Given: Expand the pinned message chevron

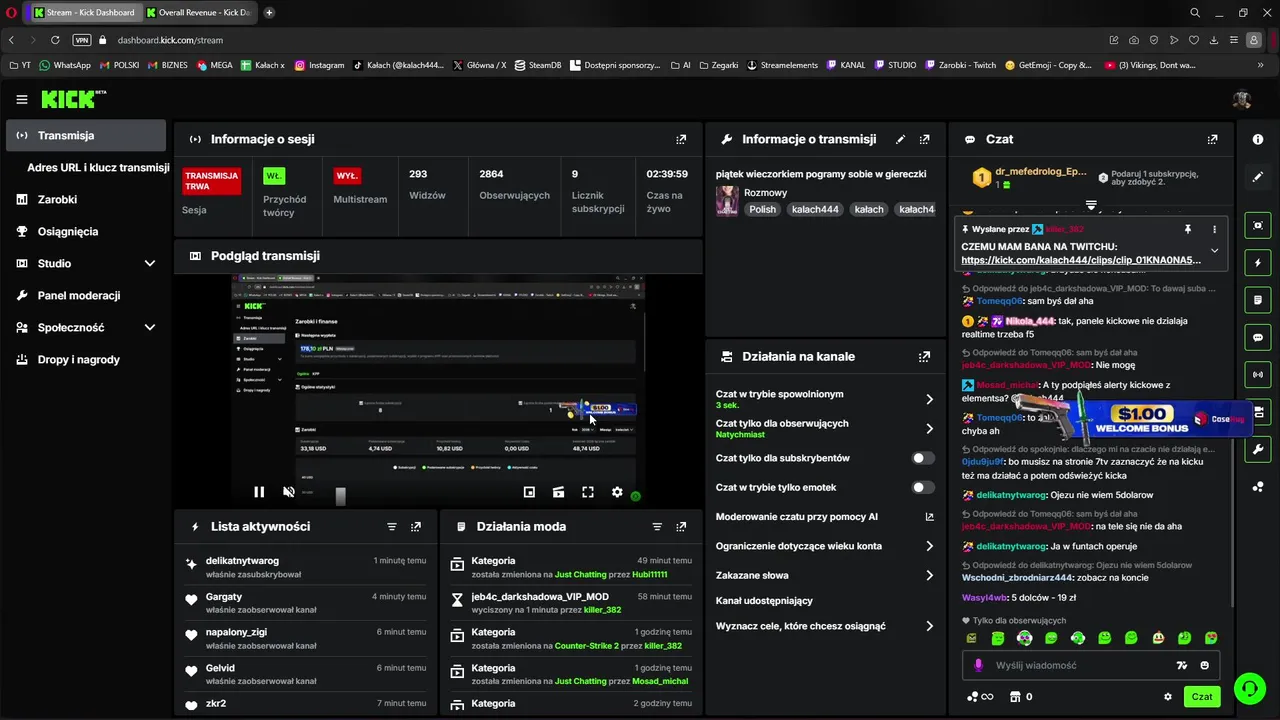Looking at the screenshot, I should coord(1215,251).
